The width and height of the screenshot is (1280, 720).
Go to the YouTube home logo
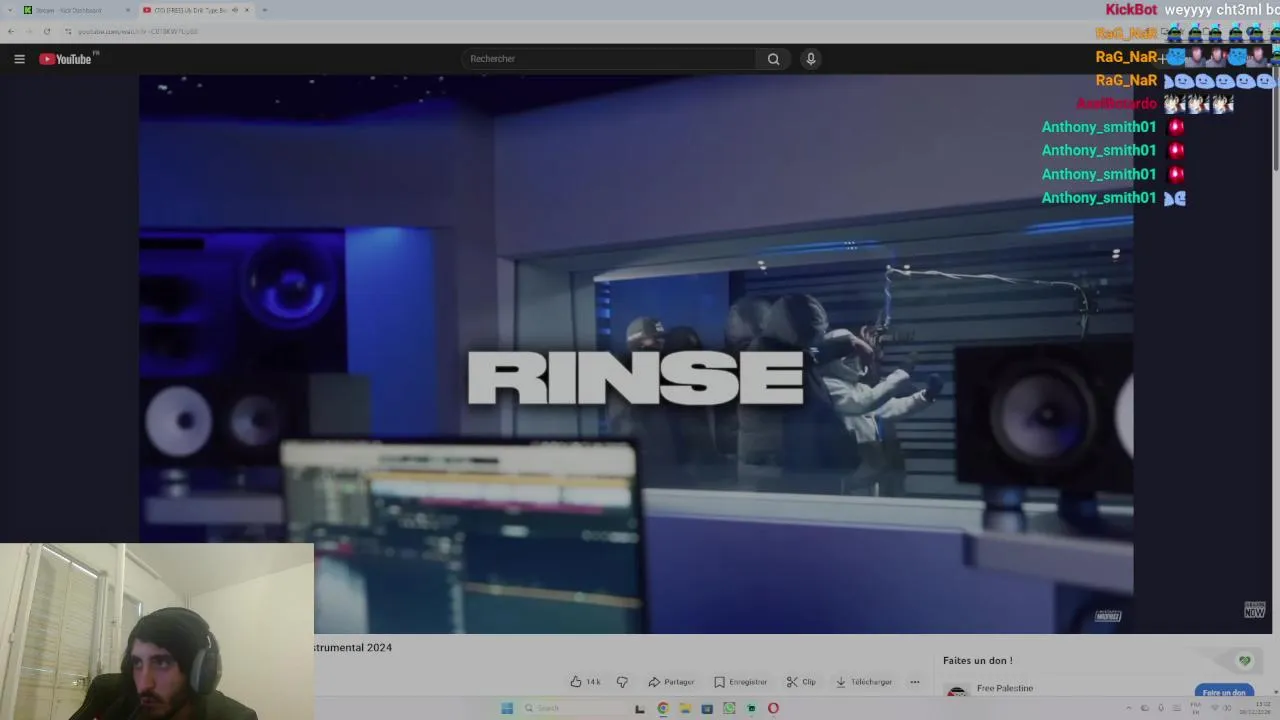[66, 59]
